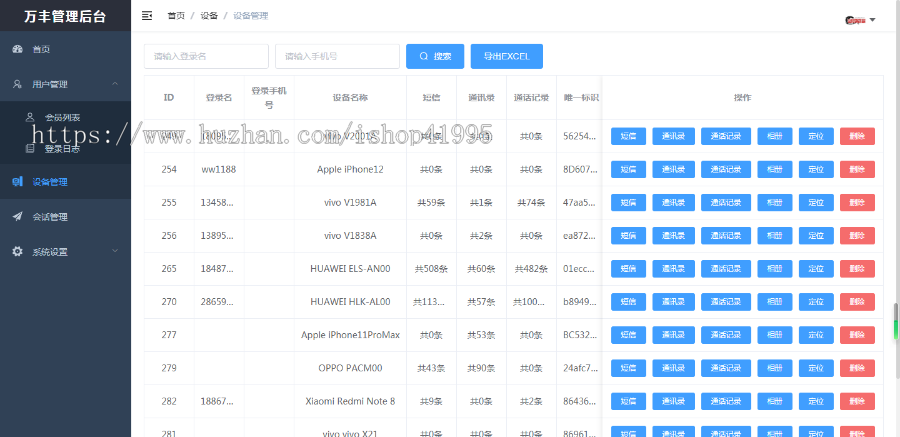Click the 设备名称 column header
This screenshot has width=900, height=437.
coord(350,98)
